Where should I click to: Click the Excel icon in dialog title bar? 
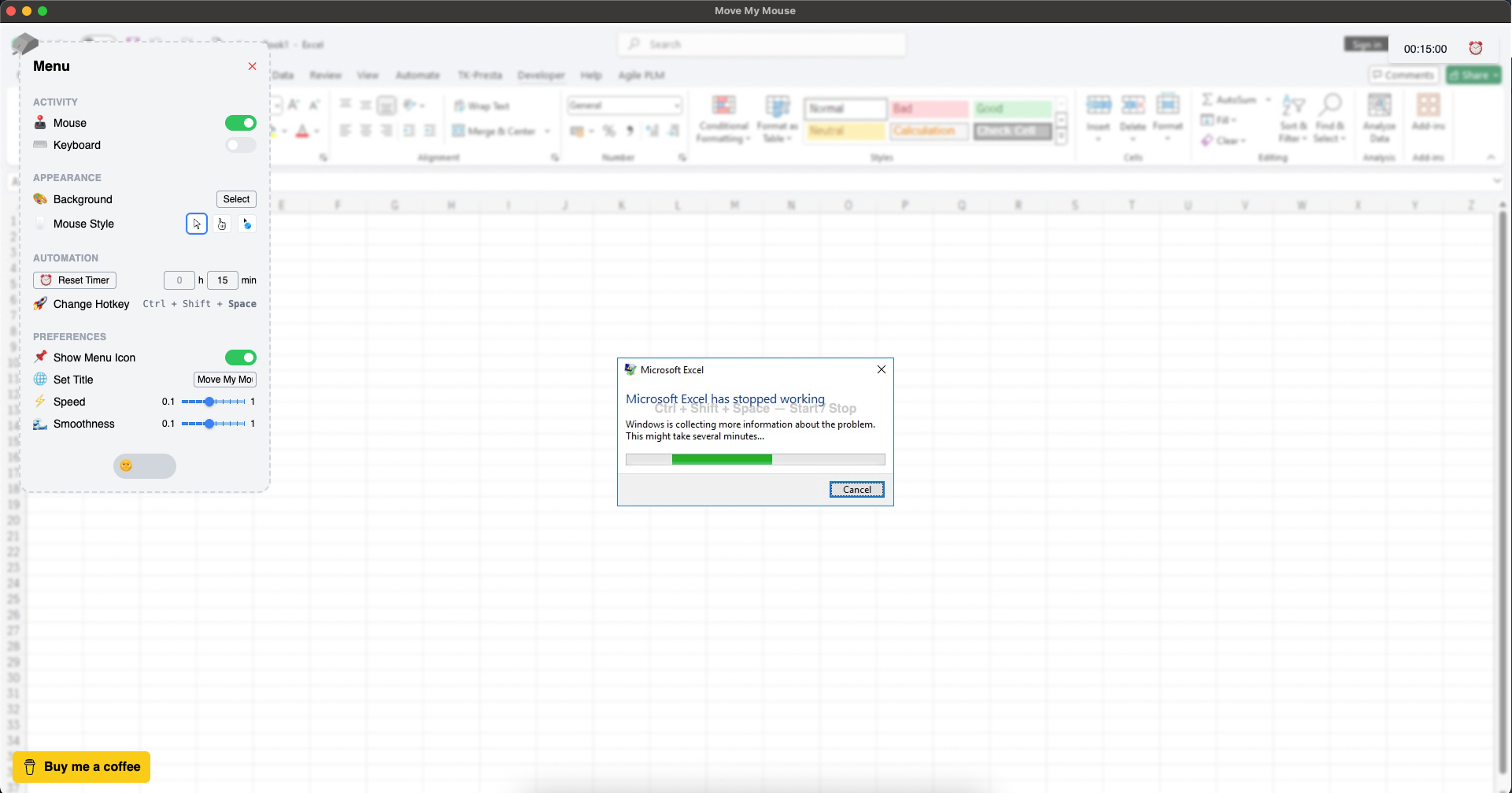630,369
